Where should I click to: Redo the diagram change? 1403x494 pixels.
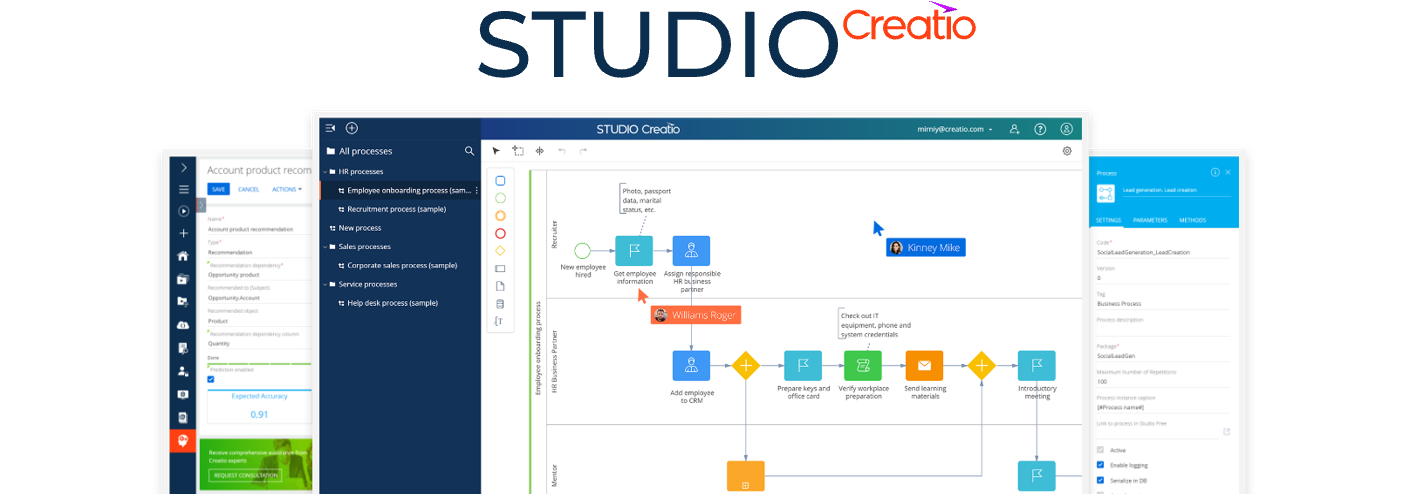click(583, 151)
